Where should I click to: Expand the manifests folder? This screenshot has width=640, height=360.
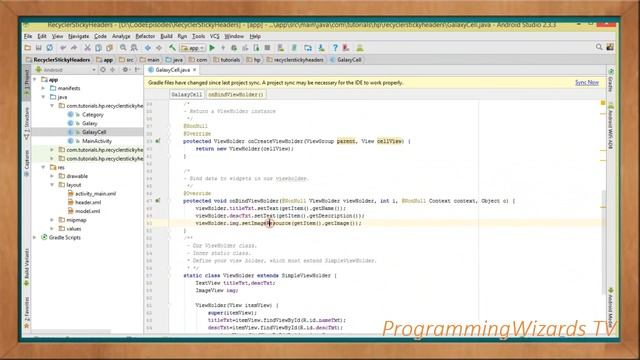point(44,88)
